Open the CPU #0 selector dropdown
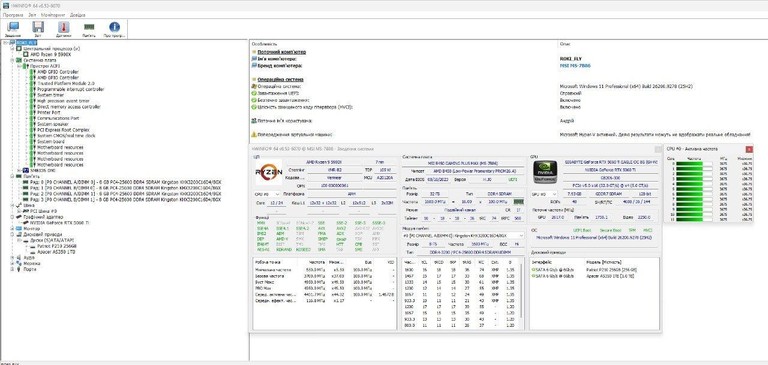The width and height of the screenshot is (768, 365). (x=267, y=195)
